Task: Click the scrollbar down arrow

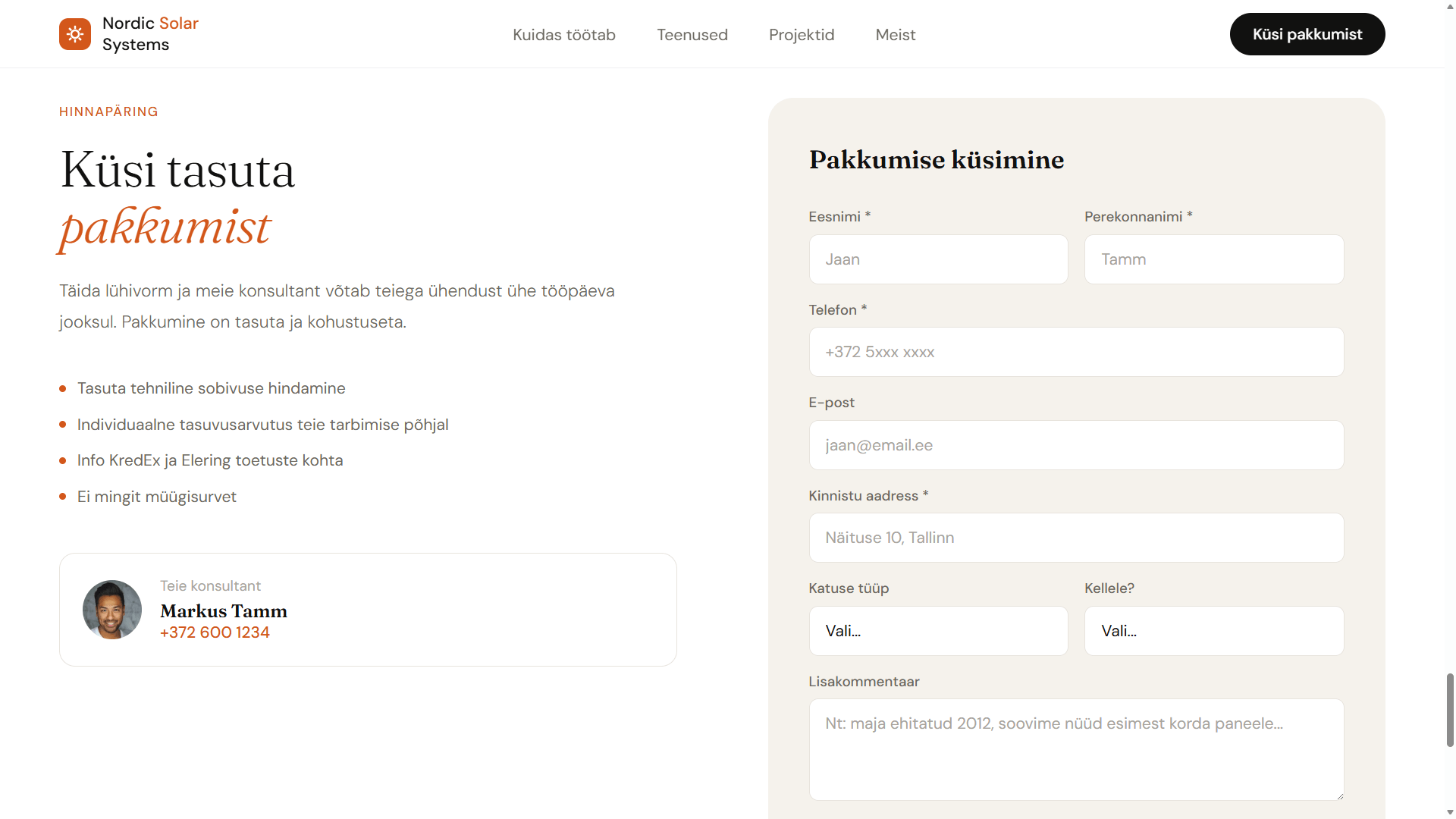Action: 1450,813
